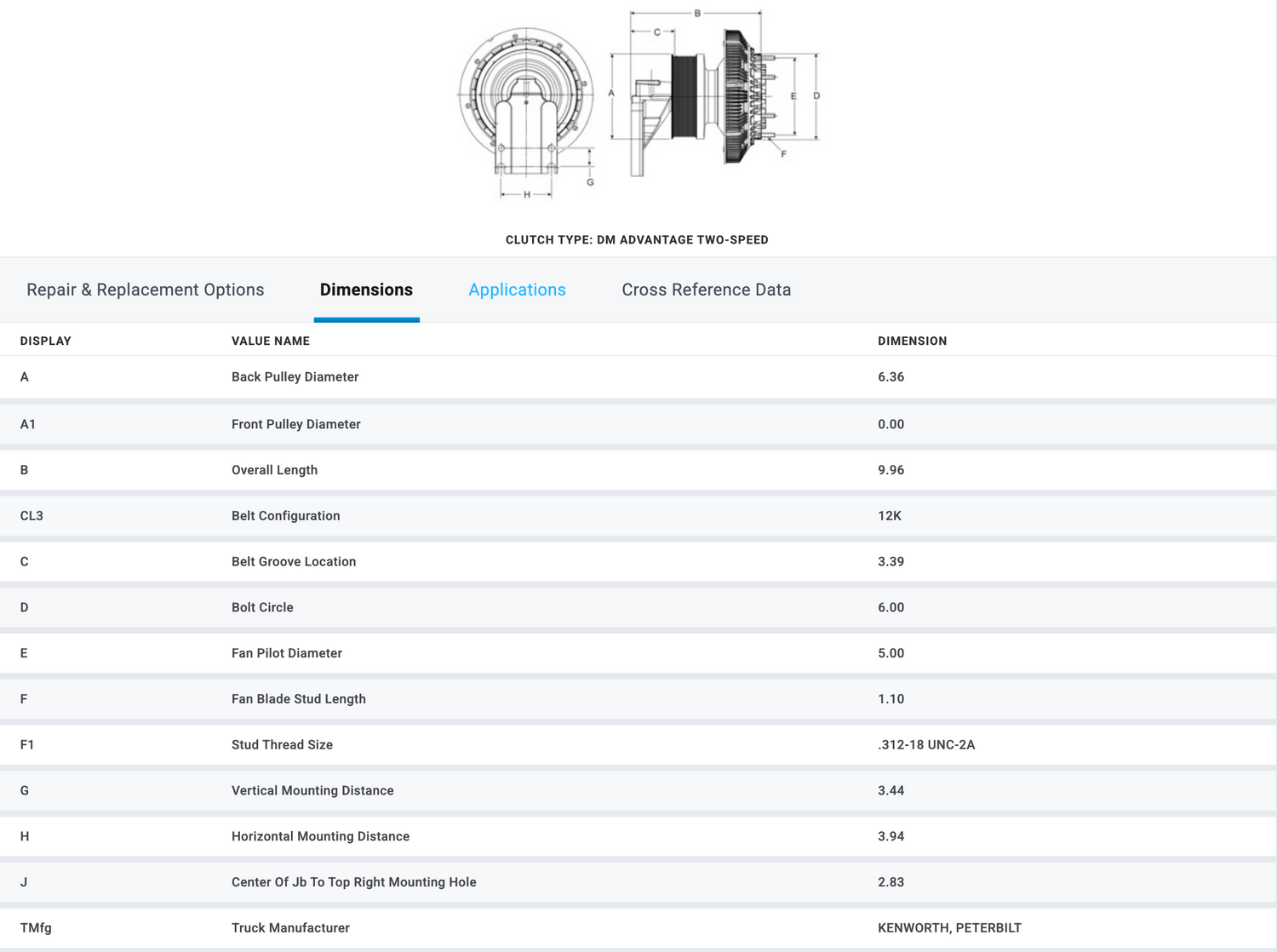Switch to the Applications tab
Viewport: 1277px width, 952px height.
(x=517, y=290)
